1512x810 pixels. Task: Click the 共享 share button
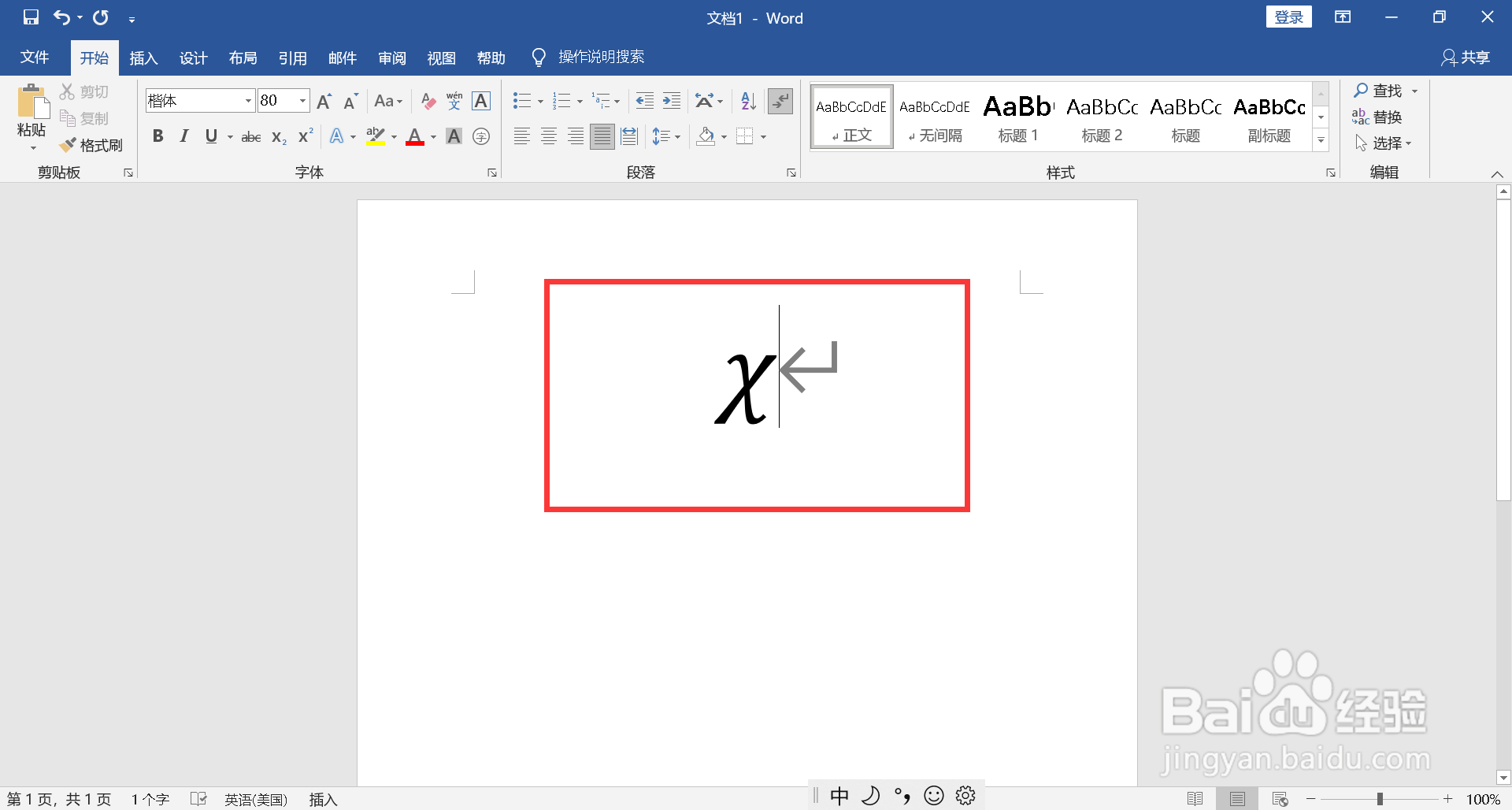pyautogui.click(x=1466, y=58)
